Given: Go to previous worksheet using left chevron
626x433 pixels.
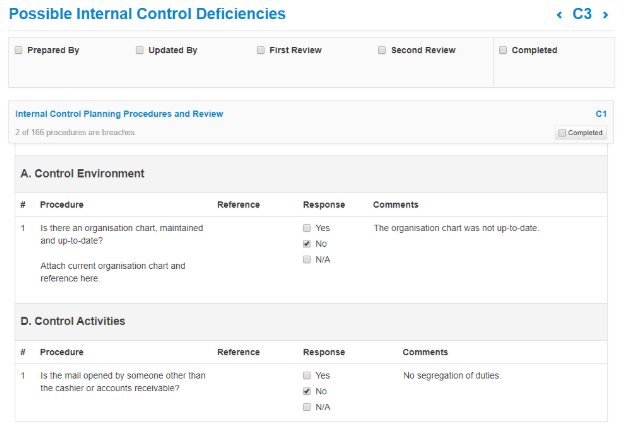Looking at the screenshot, I should pos(559,15).
